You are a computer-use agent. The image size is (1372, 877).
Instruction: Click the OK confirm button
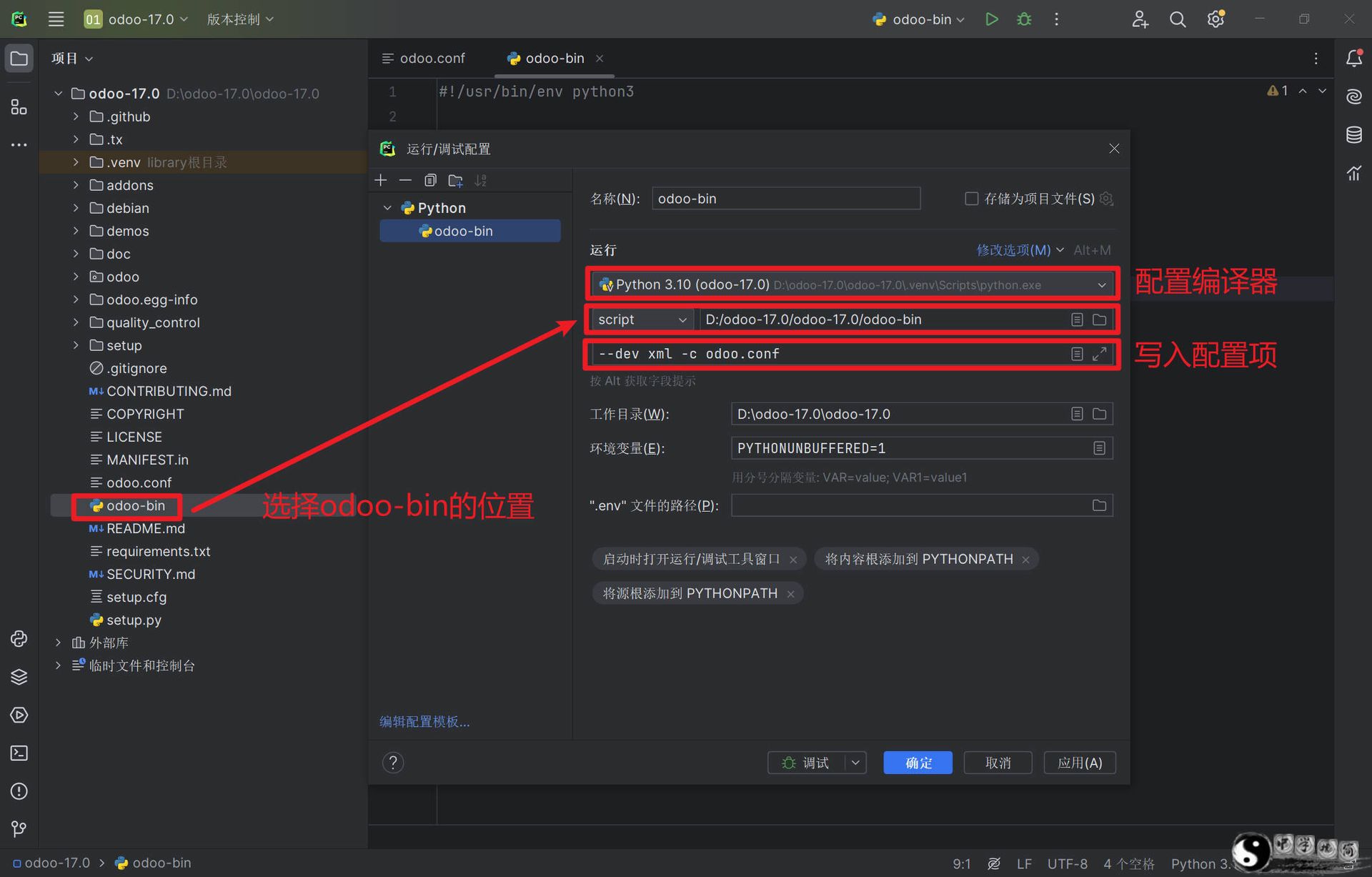pos(918,763)
